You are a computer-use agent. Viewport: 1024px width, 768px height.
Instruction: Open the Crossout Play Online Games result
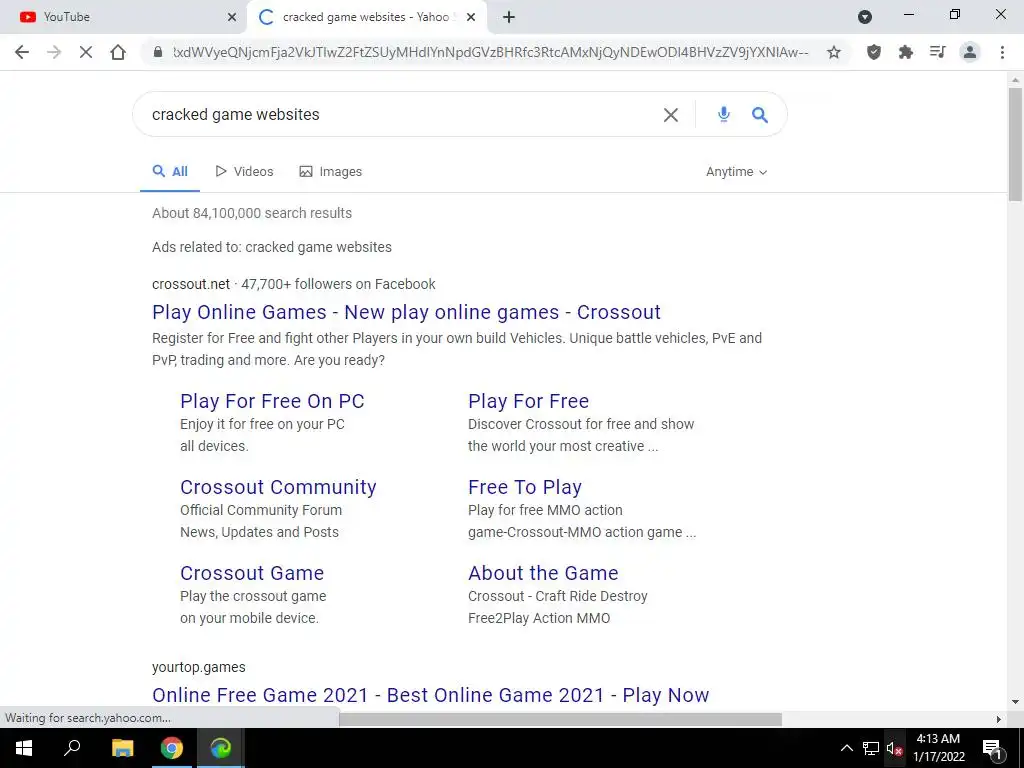tap(406, 312)
